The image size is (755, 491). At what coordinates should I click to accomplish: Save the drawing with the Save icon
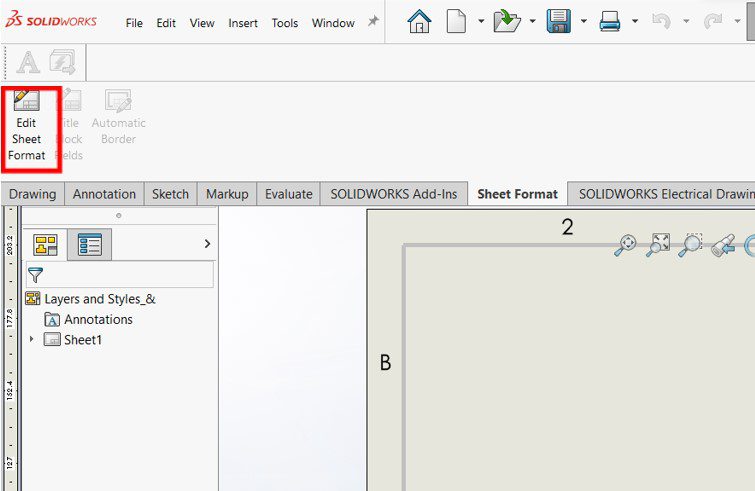pos(559,22)
